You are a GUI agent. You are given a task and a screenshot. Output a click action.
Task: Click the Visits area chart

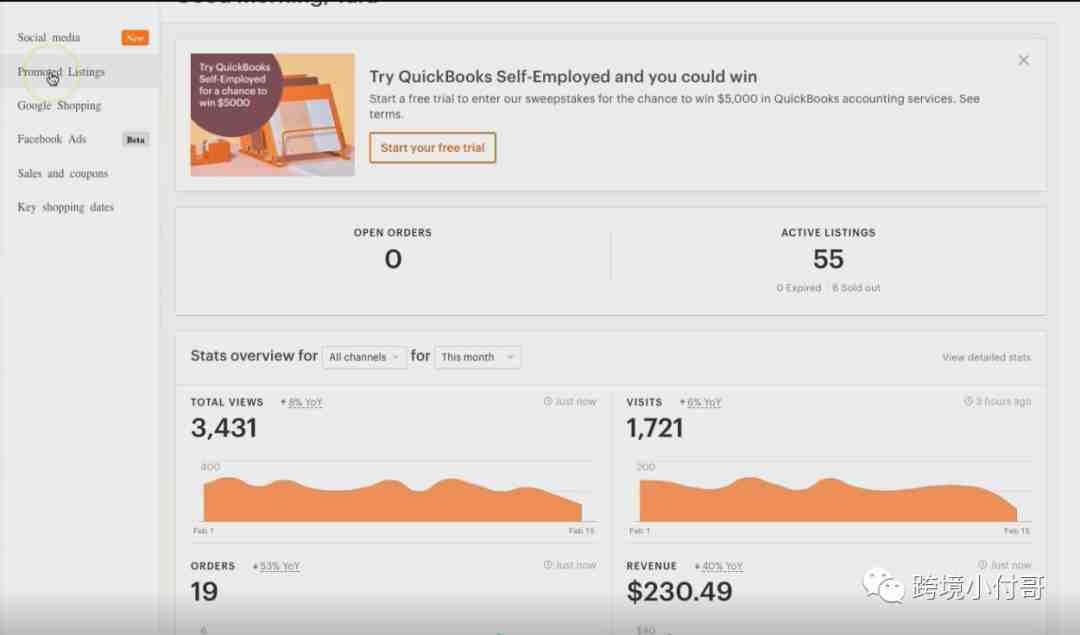pos(829,499)
